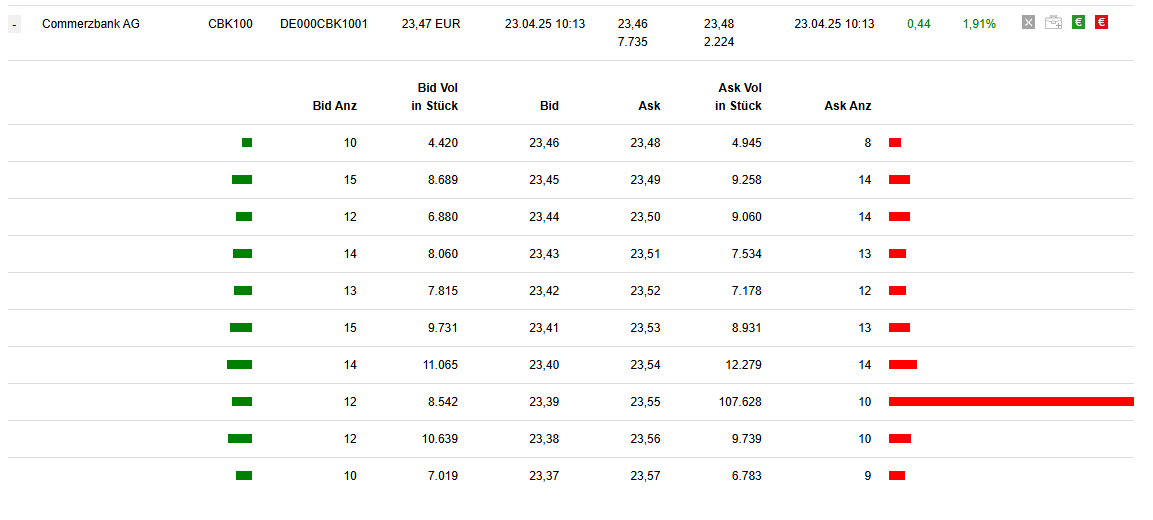Screen dimensions: 1153x520
Task: Click the add-to-portfolio briefcase icon
Action: click(1053, 23)
